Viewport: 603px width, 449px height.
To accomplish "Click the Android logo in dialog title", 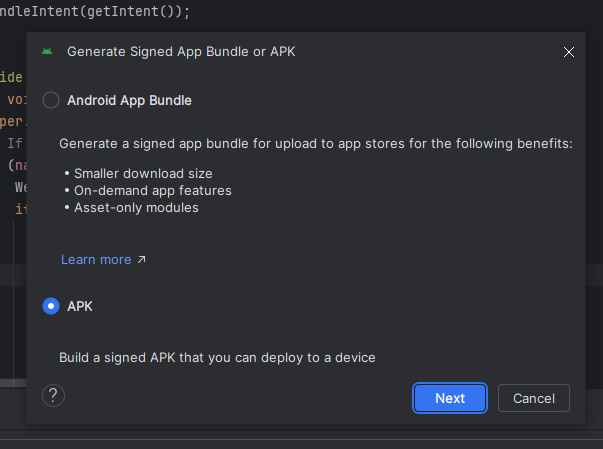I will [47, 51].
